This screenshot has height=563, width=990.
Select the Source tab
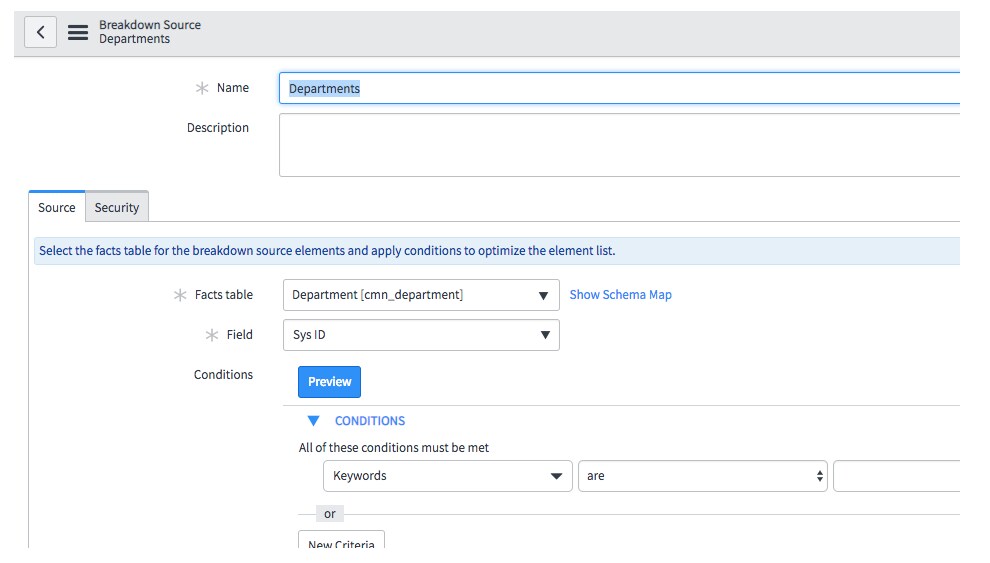(x=57, y=207)
